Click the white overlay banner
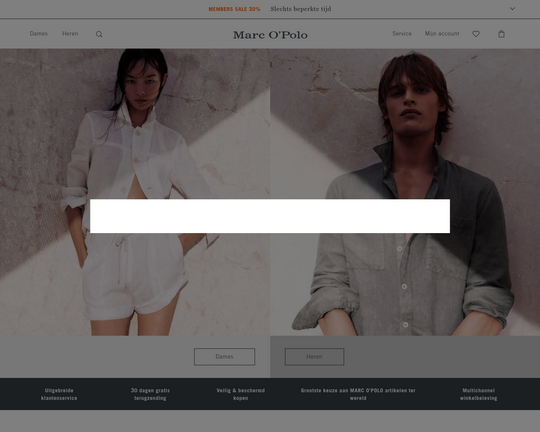This screenshot has height=432, width=540. [x=270, y=216]
